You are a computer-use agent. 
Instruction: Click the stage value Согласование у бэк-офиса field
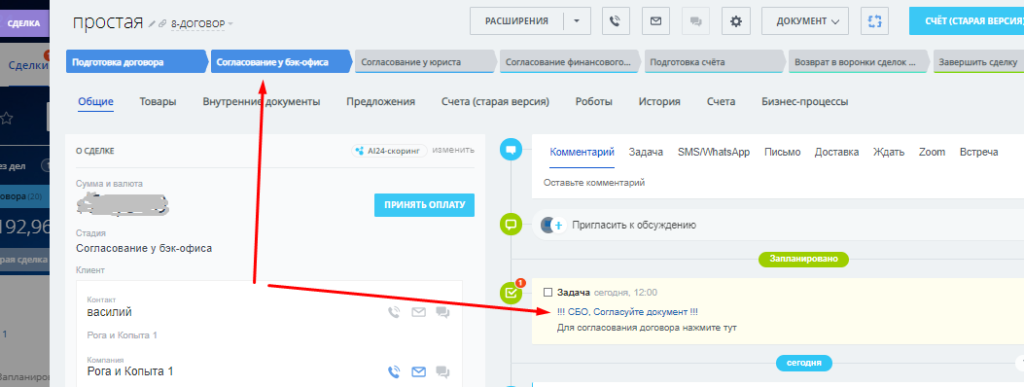point(144,249)
